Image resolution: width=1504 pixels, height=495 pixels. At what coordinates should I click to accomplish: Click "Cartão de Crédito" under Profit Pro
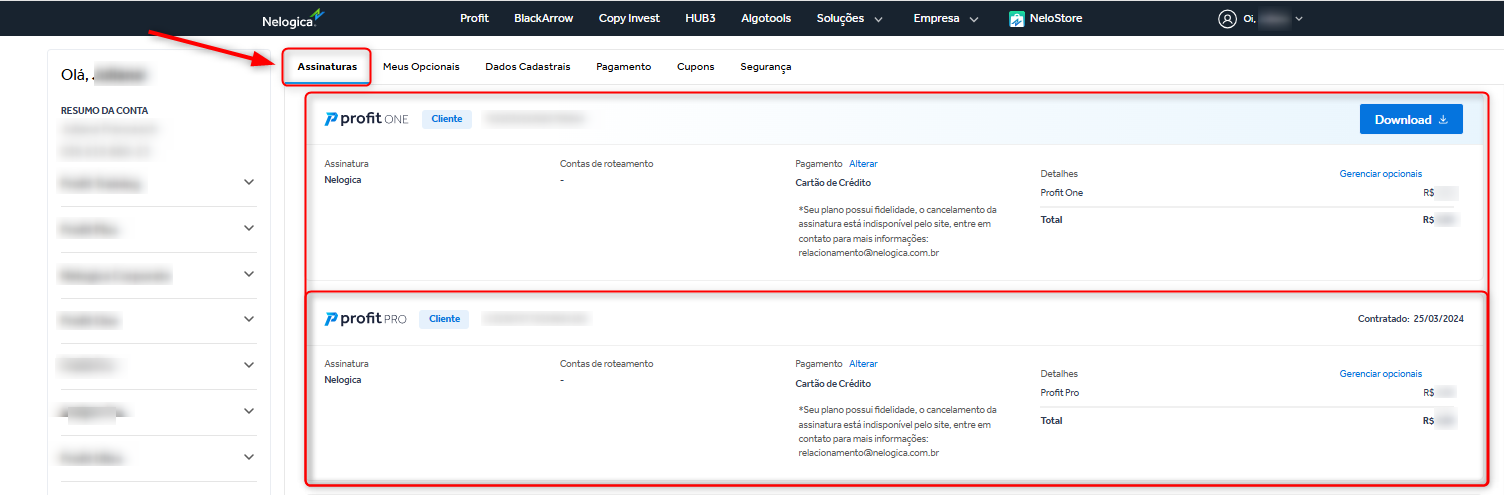pos(833,384)
